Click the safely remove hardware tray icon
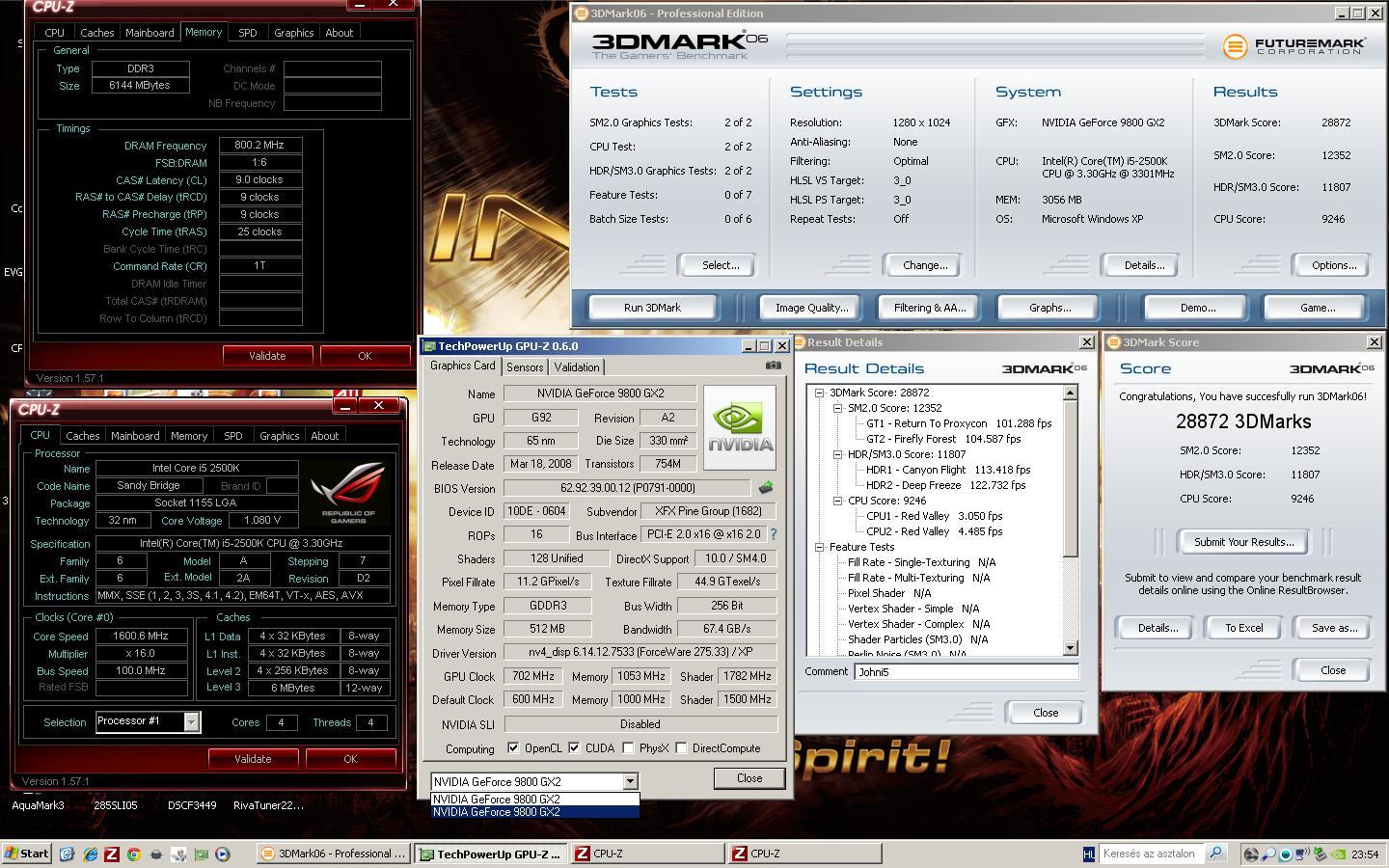This screenshot has width=1389, height=868. click(x=1320, y=854)
